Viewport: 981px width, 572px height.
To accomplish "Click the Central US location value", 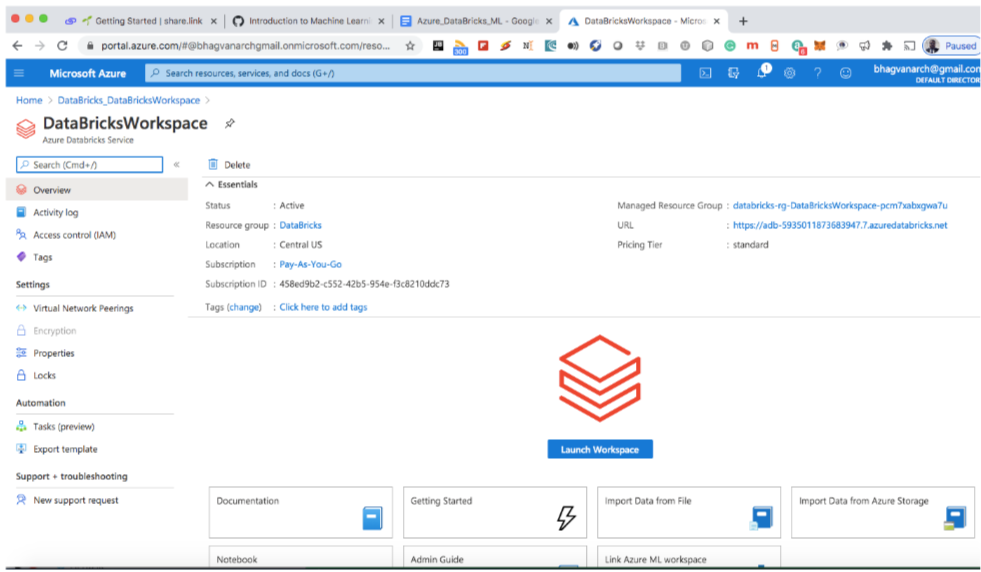I will click(300, 245).
